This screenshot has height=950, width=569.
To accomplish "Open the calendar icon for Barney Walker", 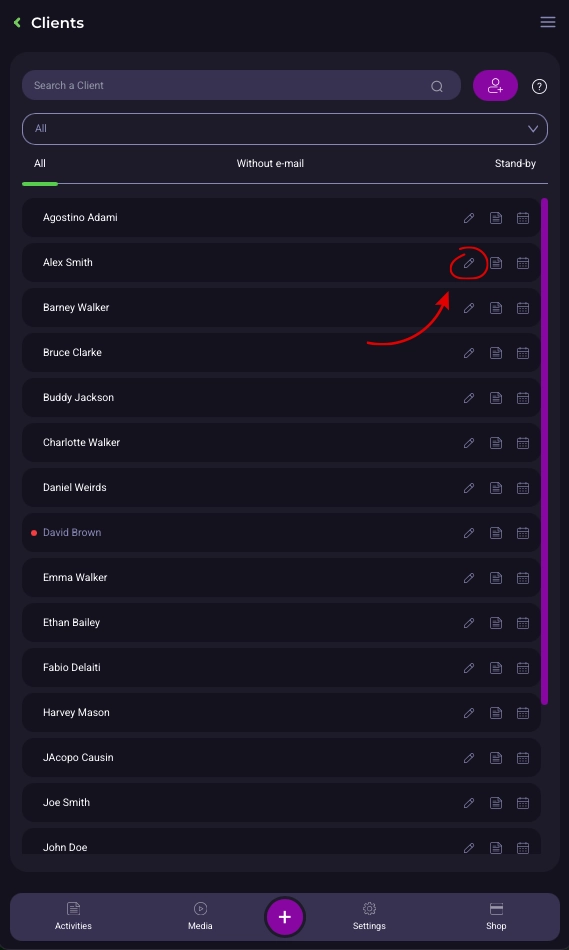I will point(523,308).
